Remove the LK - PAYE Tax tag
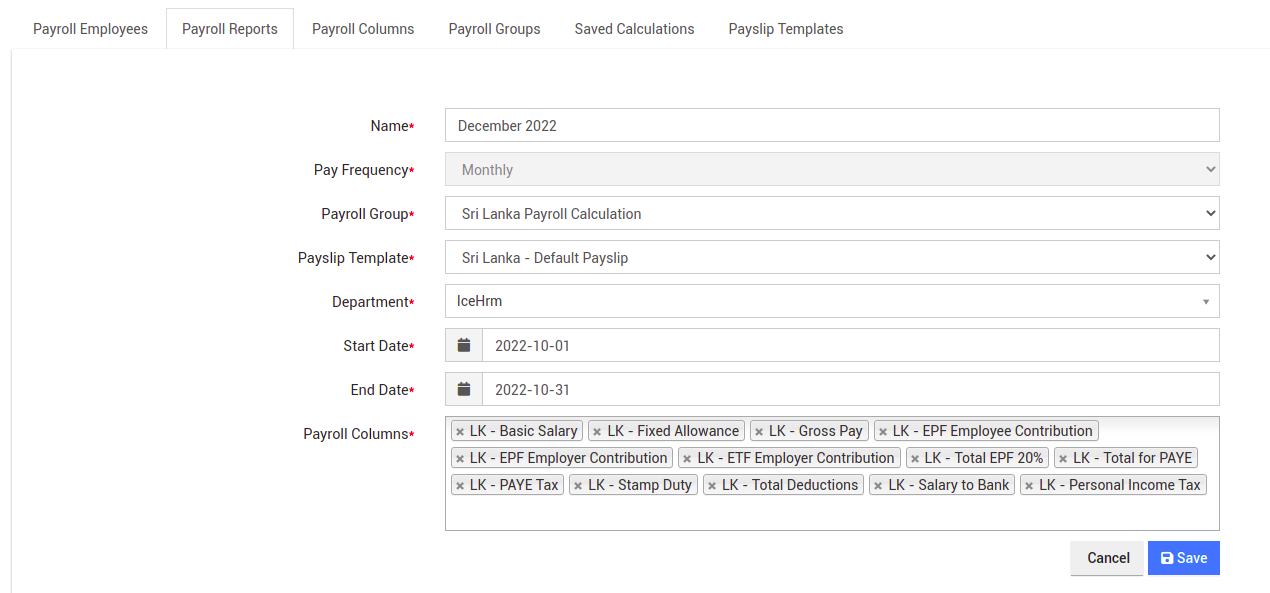1270x593 pixels. (460, 486)
